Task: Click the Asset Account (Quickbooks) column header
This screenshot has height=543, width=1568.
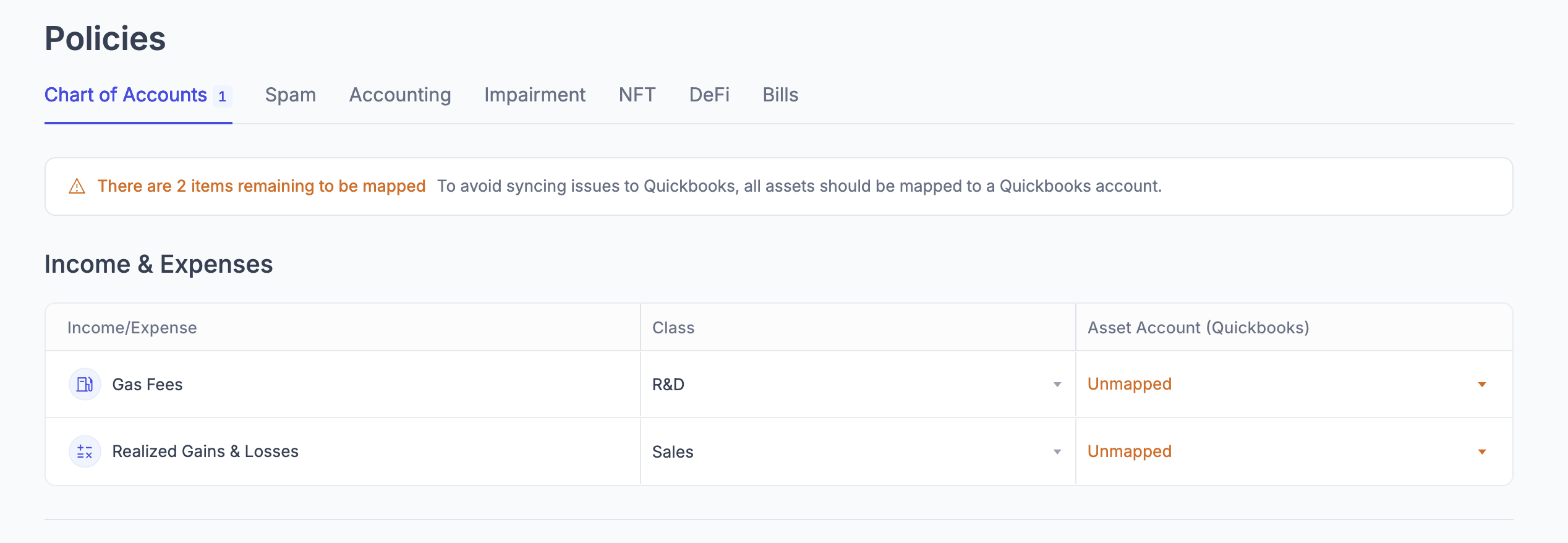Action: [x=1198, y=328]
